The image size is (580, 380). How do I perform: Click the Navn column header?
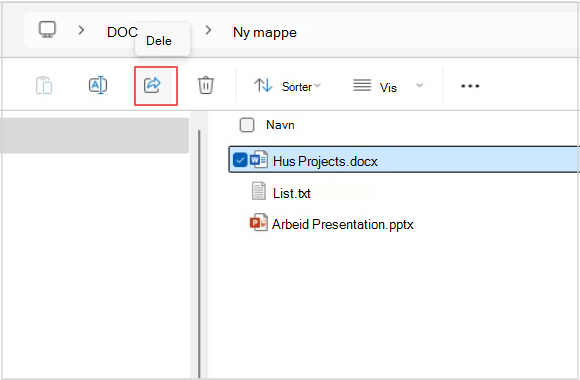click(280, 125)
